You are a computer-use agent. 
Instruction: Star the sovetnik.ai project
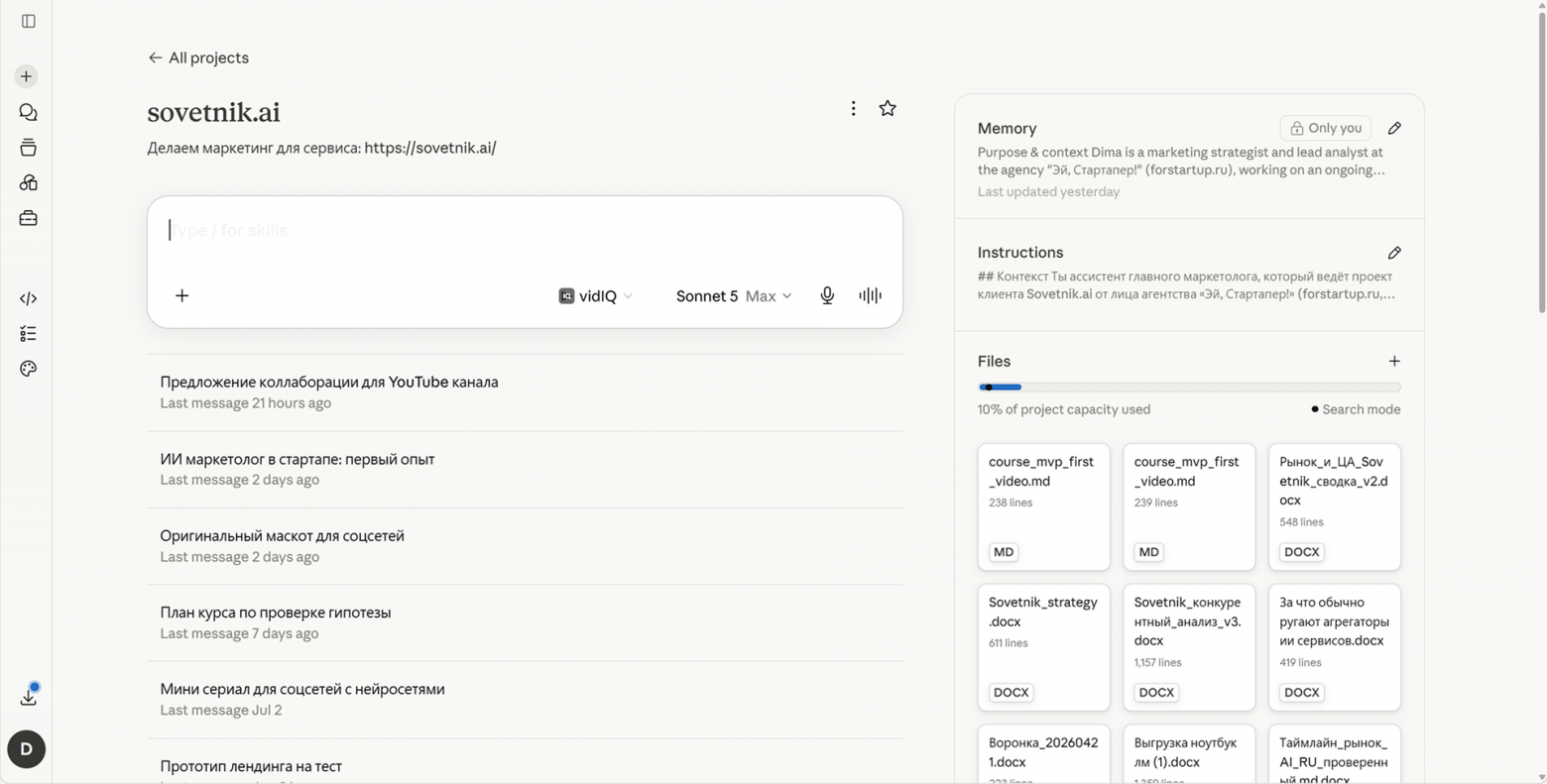888,108
